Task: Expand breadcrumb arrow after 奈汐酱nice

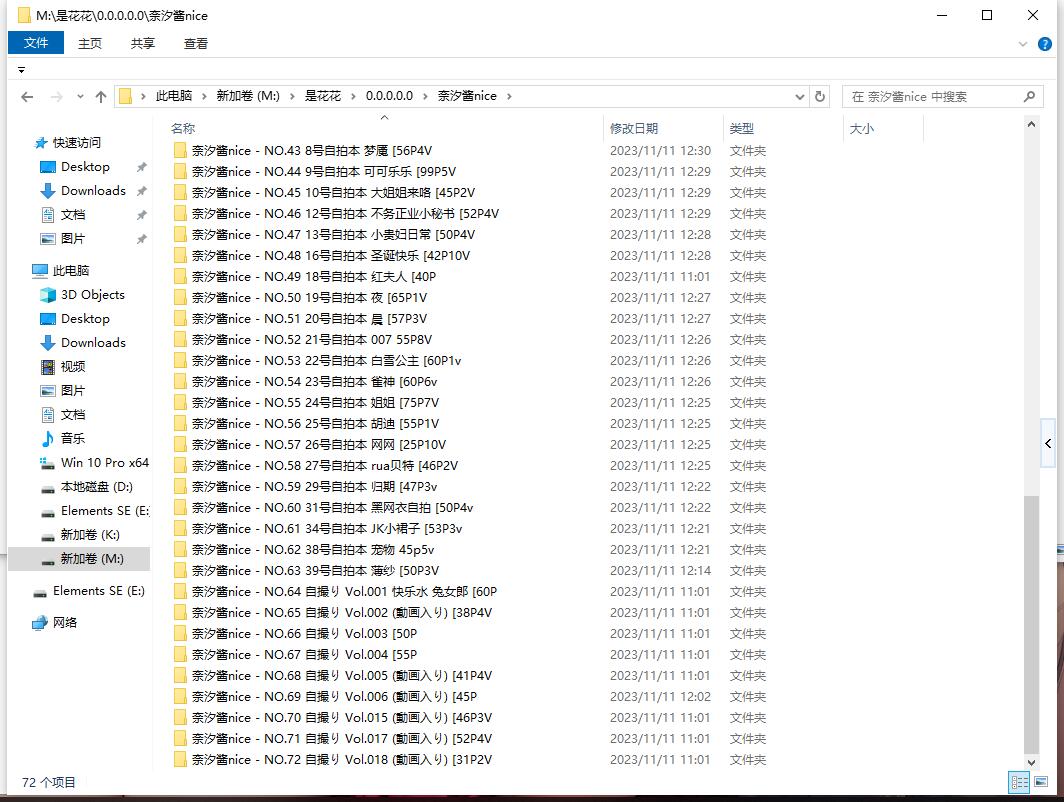Action: [509, 96]
